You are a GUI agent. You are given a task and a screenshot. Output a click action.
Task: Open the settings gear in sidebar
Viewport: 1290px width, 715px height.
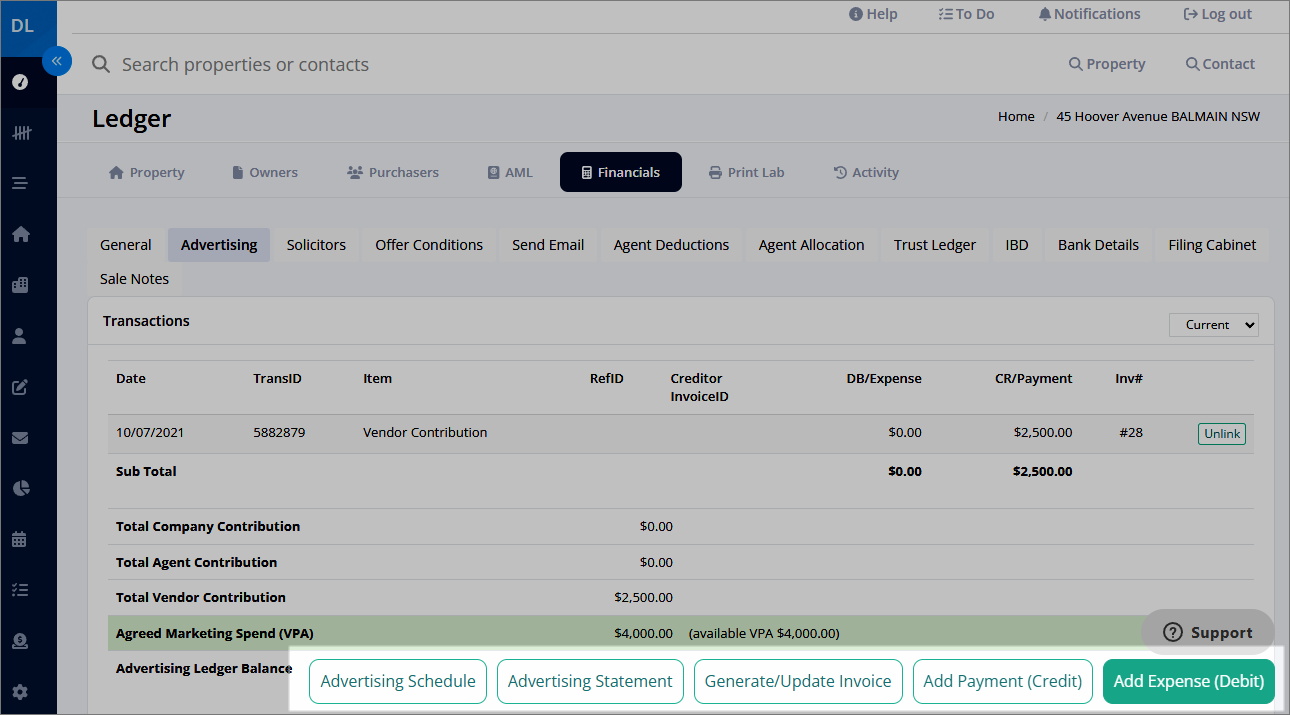click(20, 692)
